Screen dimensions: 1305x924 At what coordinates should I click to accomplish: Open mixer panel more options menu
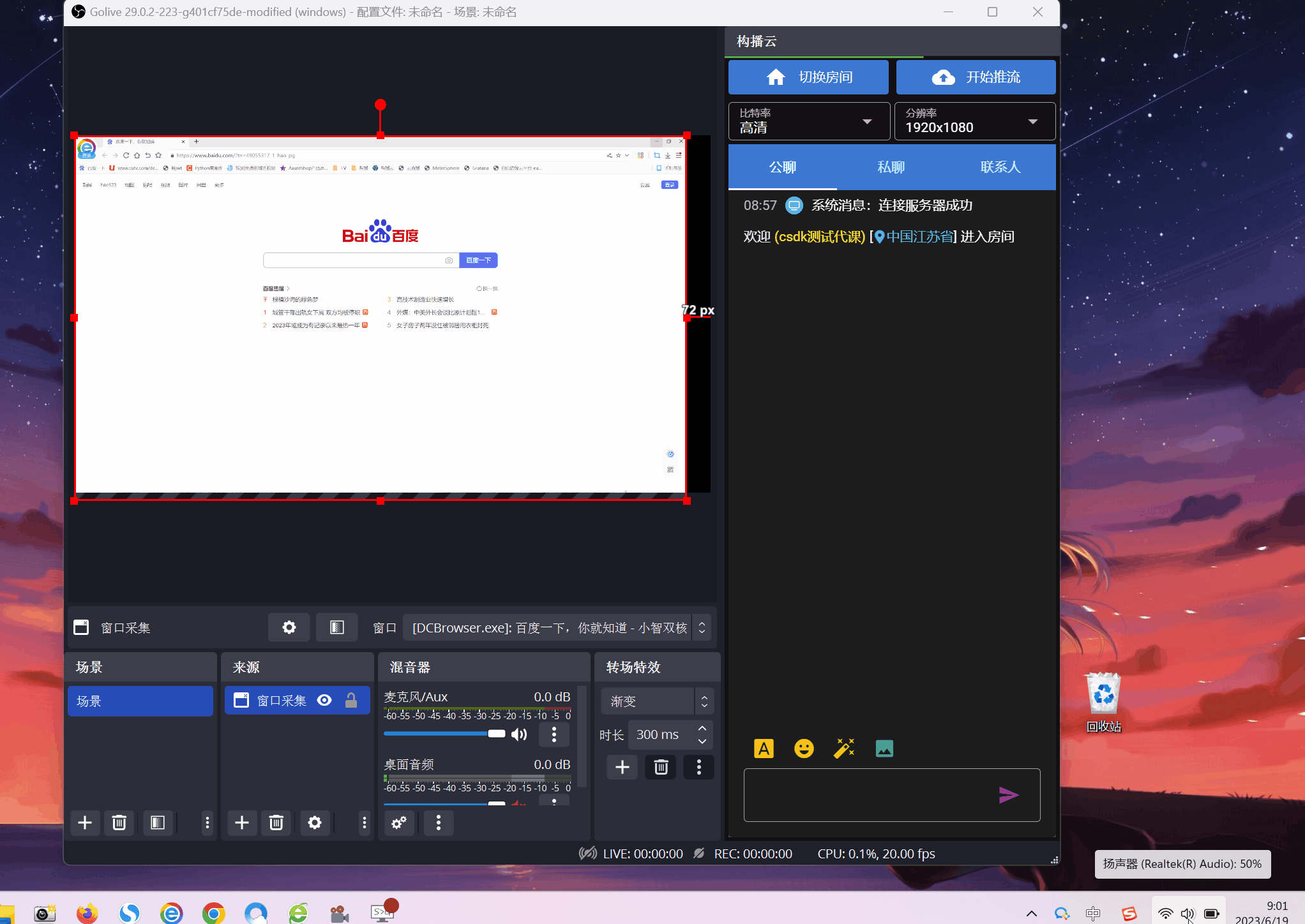tap(438, 823)
